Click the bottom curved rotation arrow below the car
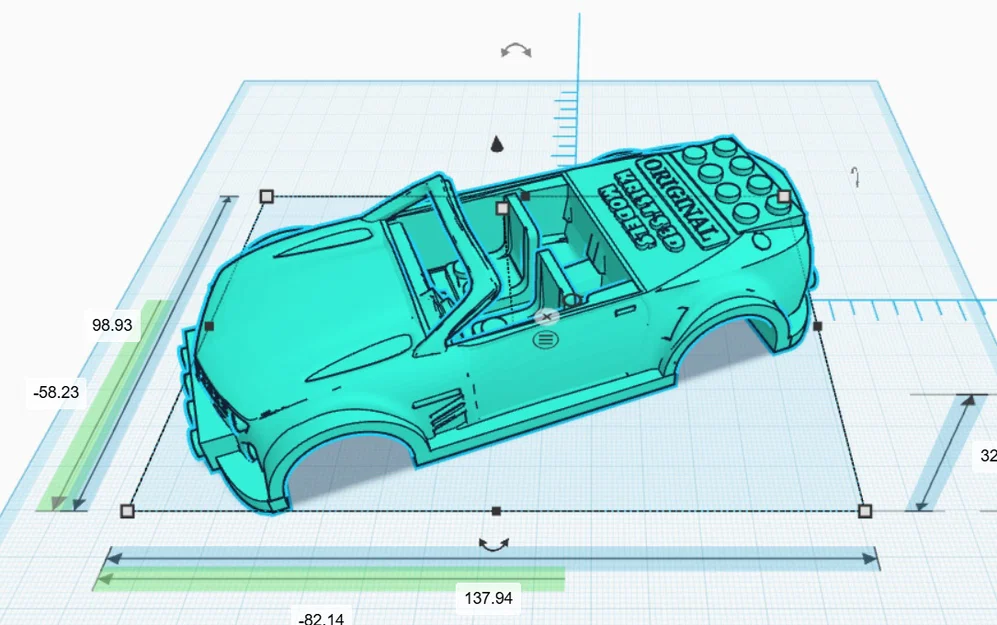 click(494, 544)
